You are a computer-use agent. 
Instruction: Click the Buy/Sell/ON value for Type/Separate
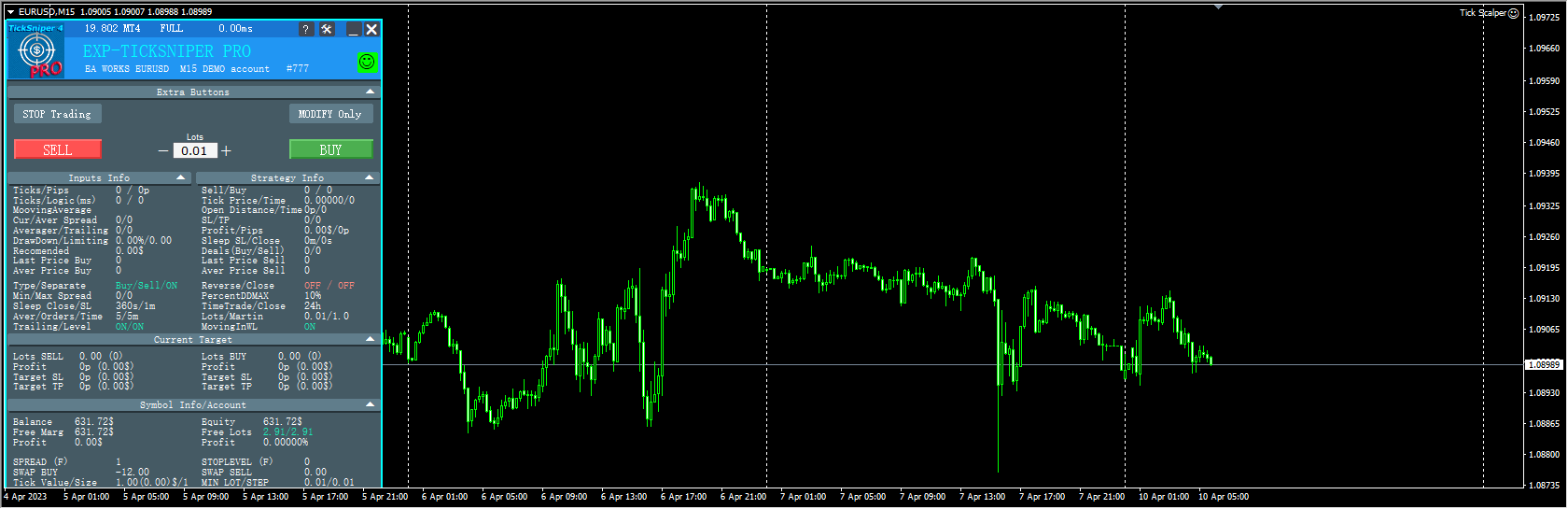(147, 286)
